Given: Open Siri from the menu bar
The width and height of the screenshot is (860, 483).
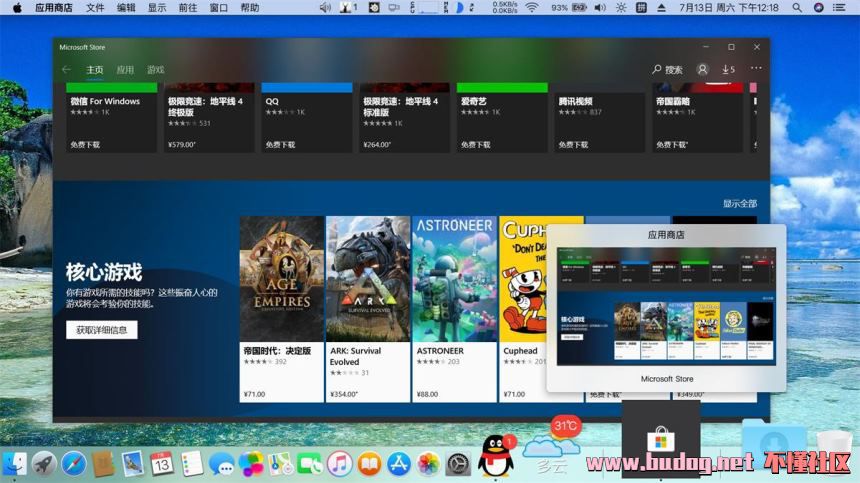Looking at the screenshot, I should coord(818,8).
